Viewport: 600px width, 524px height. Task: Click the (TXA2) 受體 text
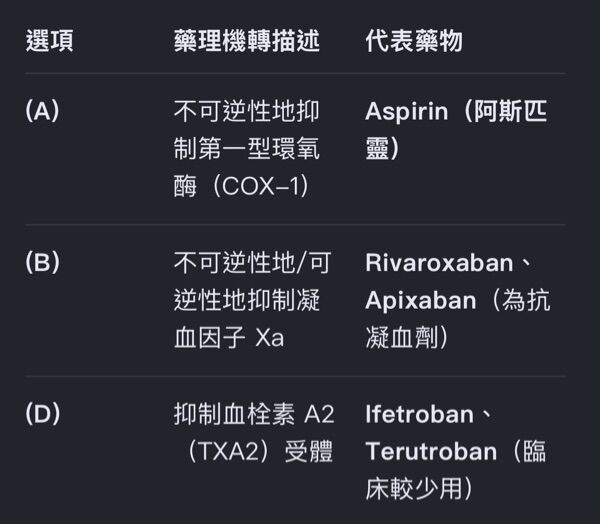click(x=259, y=452)
